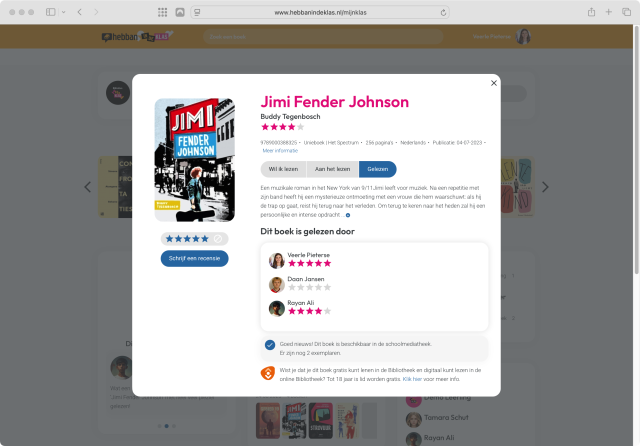This screenshot has height=446, width=640.
Task: Set status to 'Aan het lezen'
Action: click(x=332, y=169)
